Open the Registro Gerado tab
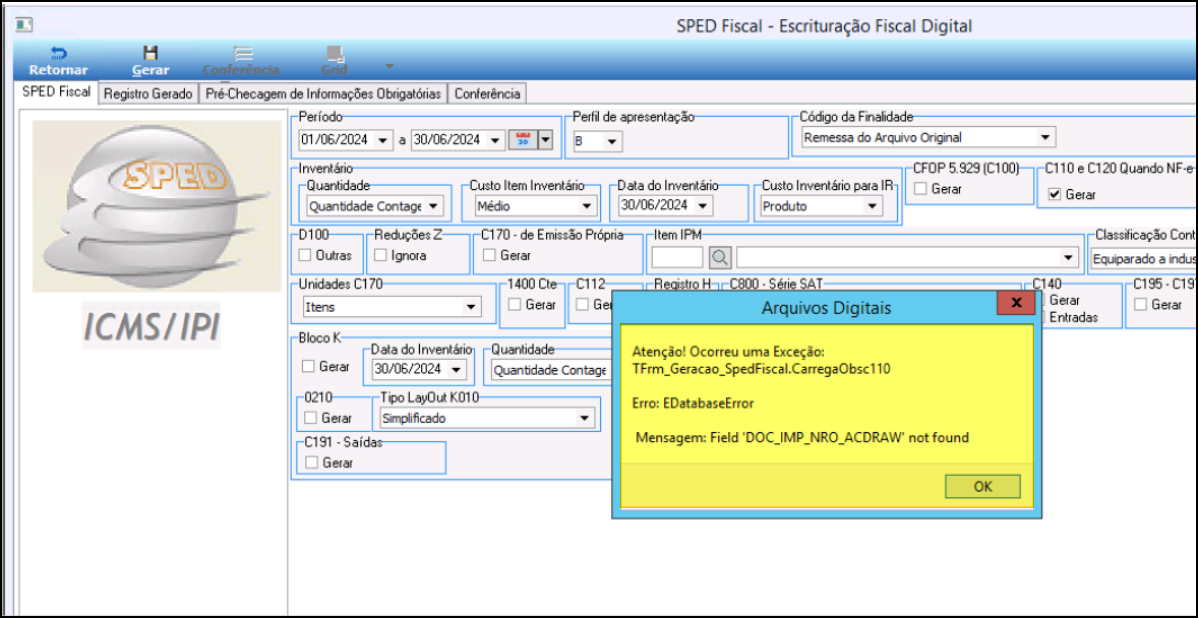The width and height of the screenshot is (1198, 618). click(148, 94)
